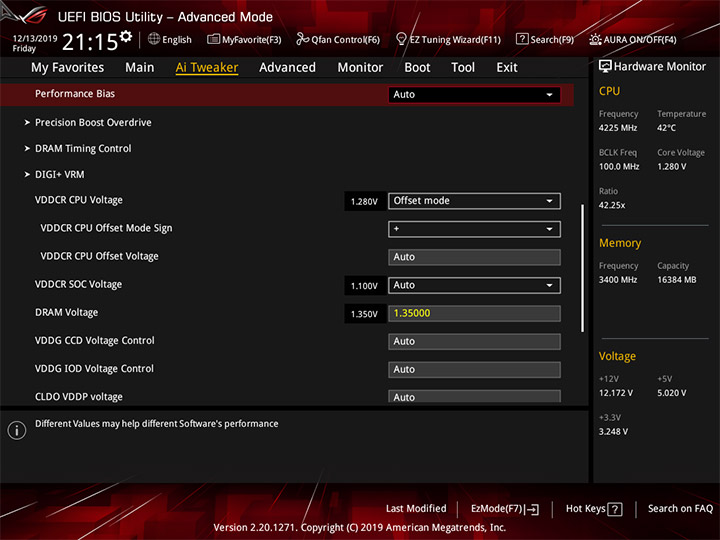Click the Qfan Control fan icon

tap(302, 39)
